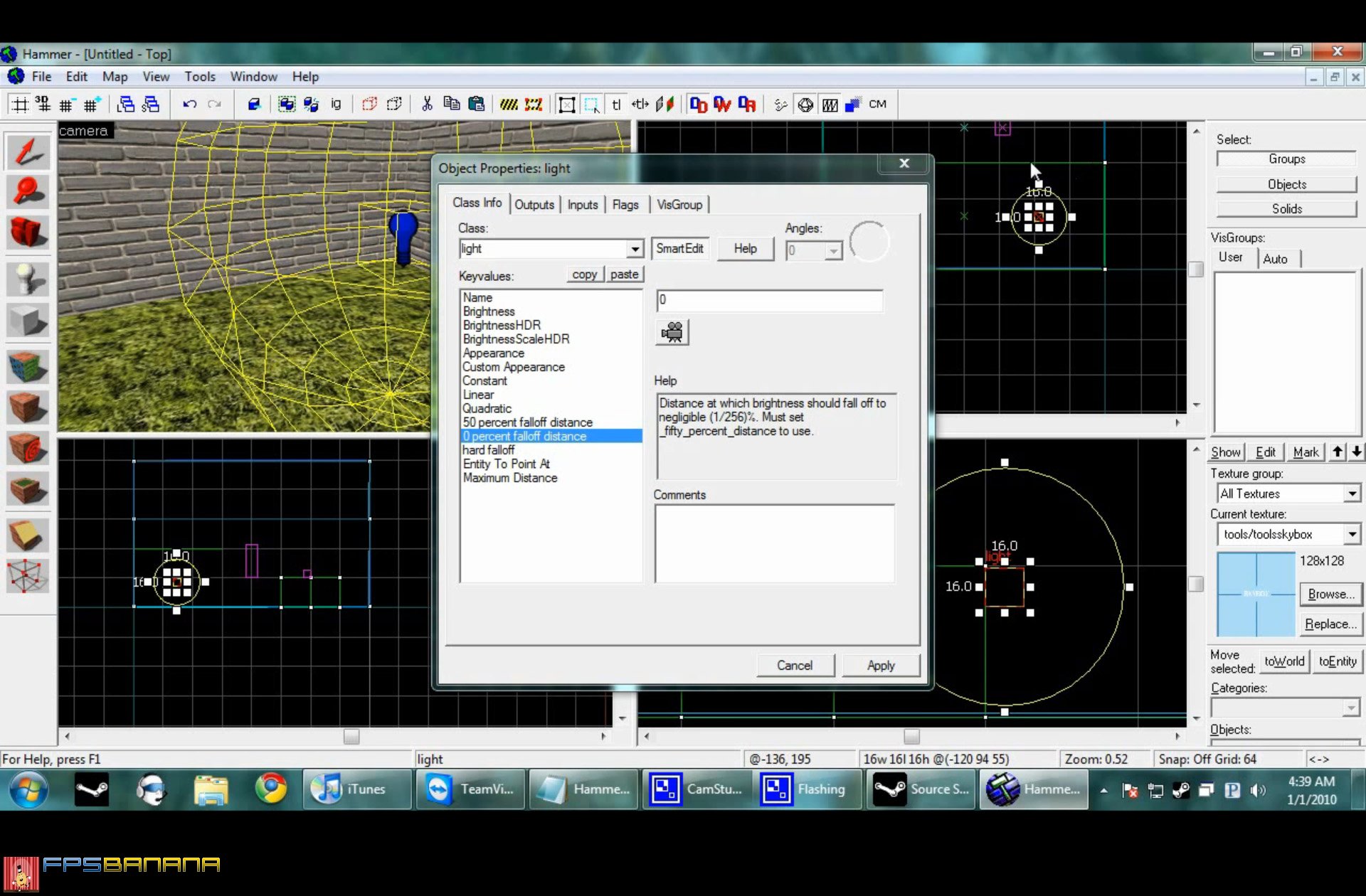Open the Tools menu
The image size is (1366, 896).
point(200,77)
